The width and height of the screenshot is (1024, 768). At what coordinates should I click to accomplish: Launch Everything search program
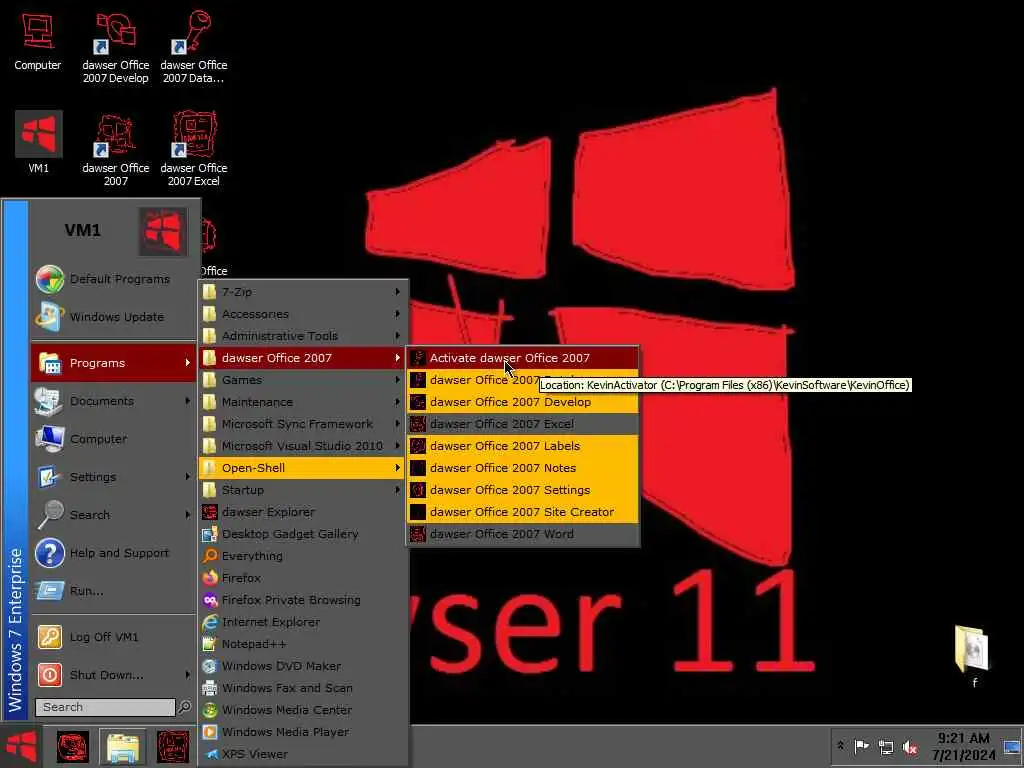coord(303,556)
